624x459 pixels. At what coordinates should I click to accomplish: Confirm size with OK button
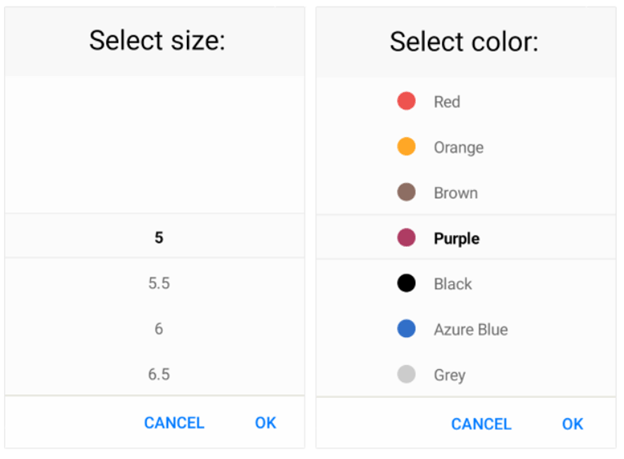[x=265, y=423]
